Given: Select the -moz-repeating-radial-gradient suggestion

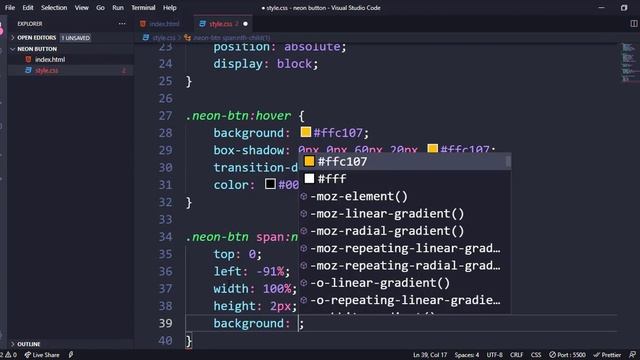Looking at the screenshot, I should click(x=404, y=266).
